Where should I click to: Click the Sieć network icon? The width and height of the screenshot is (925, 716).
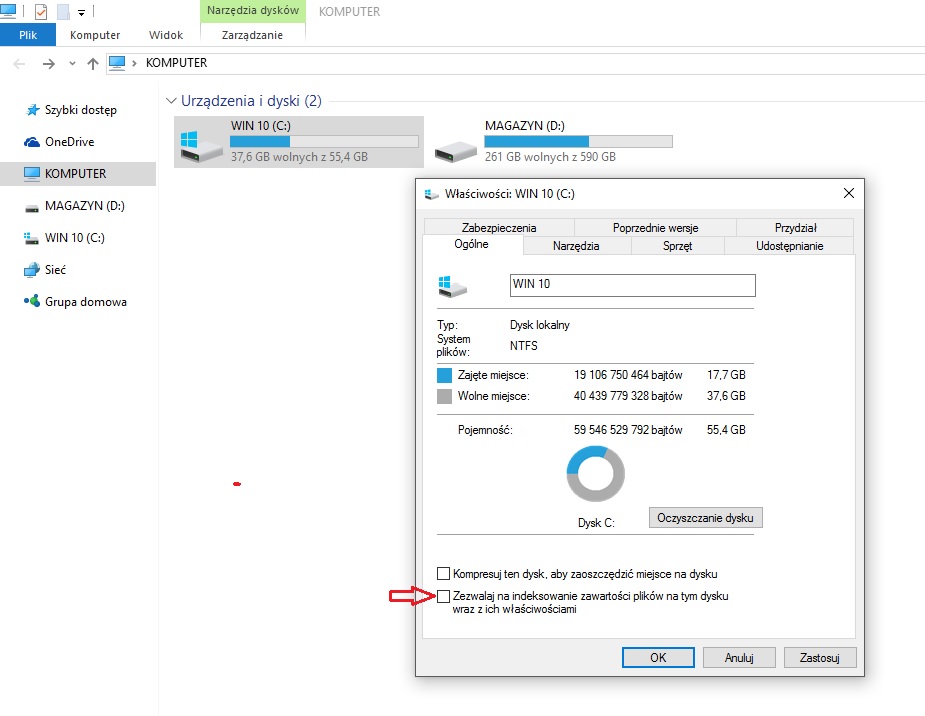(x=32, y=270)
